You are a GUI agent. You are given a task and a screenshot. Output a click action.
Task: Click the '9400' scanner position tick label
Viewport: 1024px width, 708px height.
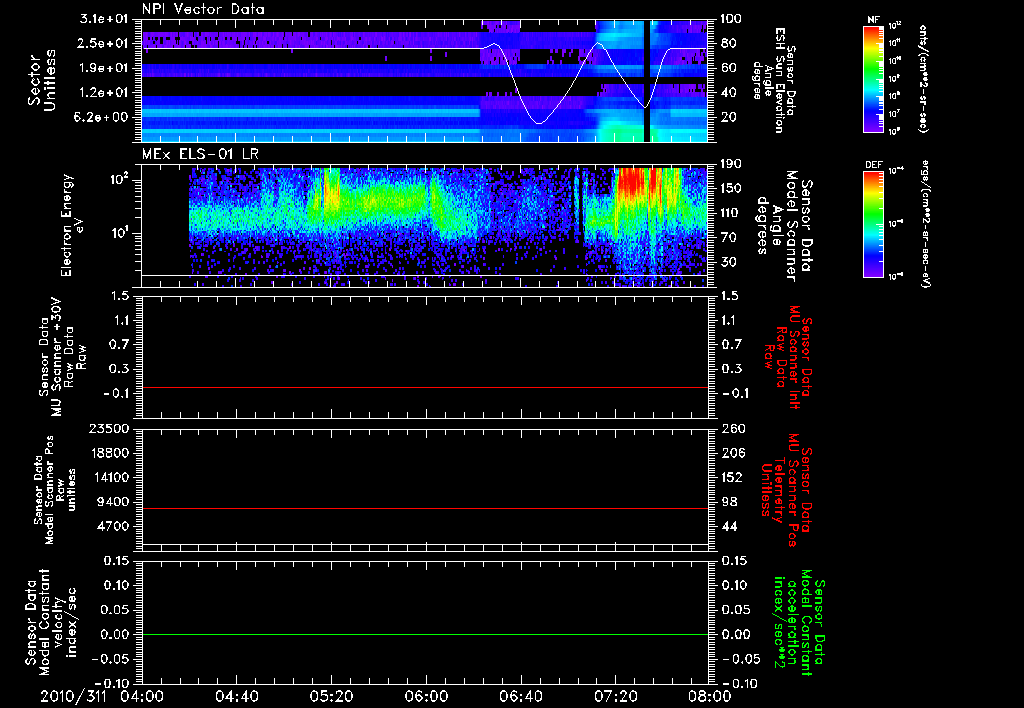[x=114, y=502]
